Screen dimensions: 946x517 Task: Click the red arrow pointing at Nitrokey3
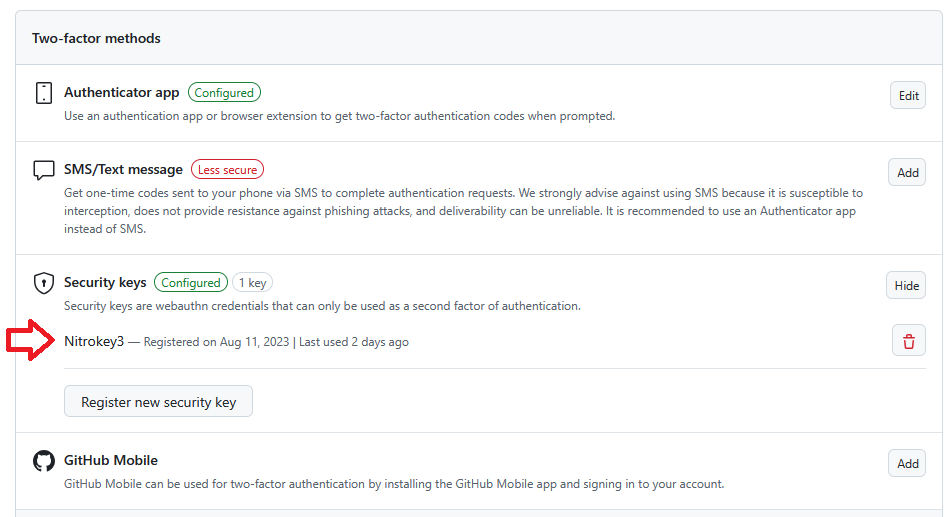point(30,341)
